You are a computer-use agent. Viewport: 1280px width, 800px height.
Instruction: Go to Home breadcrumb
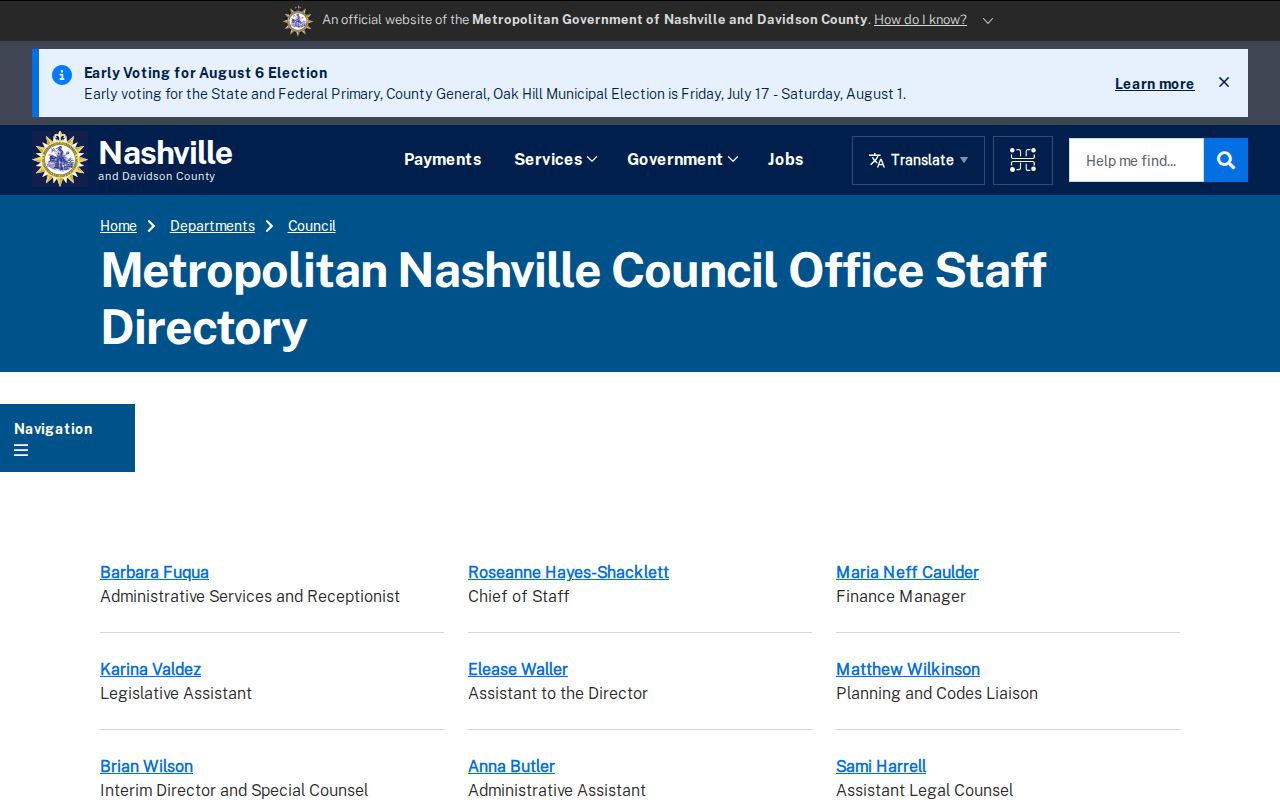(118, 226)
